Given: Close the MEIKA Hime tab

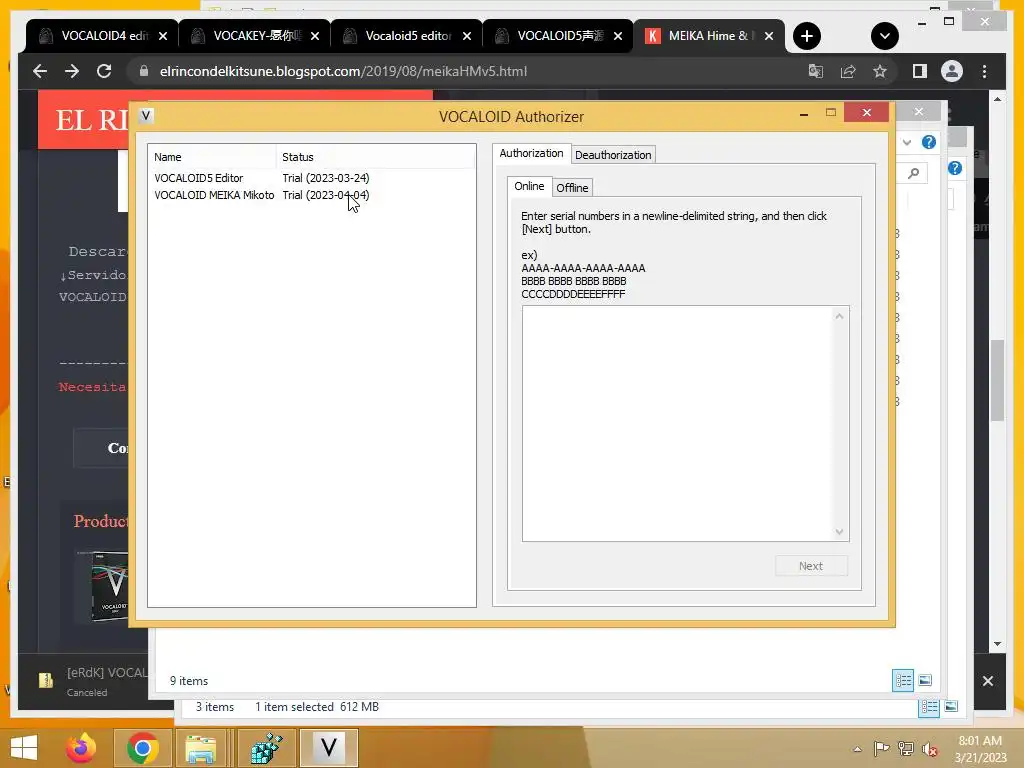Looking at the screenshot, I should (x=769, y=36).
